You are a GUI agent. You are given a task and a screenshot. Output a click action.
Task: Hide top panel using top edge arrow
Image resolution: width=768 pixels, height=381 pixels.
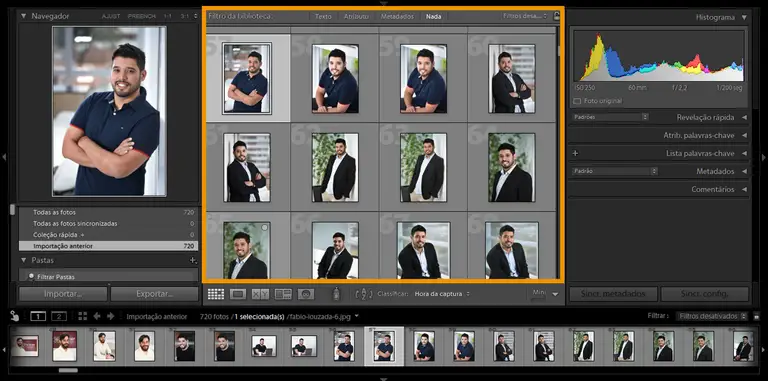(384, 3)
